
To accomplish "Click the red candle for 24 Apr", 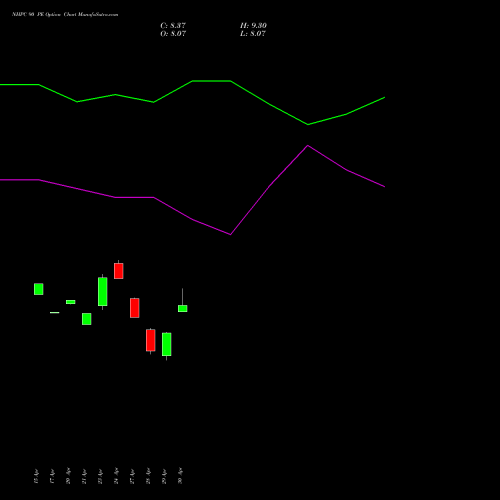I will (119, 271).
